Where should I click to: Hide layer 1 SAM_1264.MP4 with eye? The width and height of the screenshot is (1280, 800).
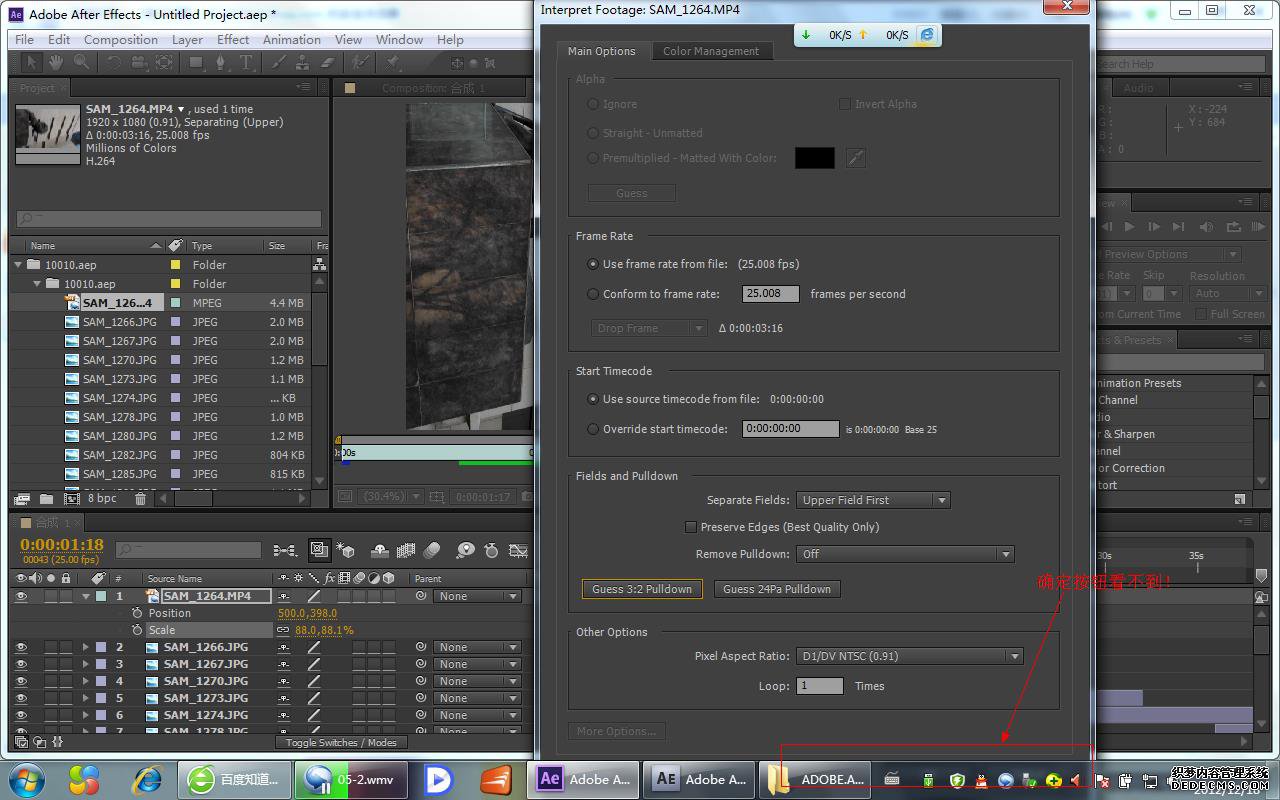[21, 596]
